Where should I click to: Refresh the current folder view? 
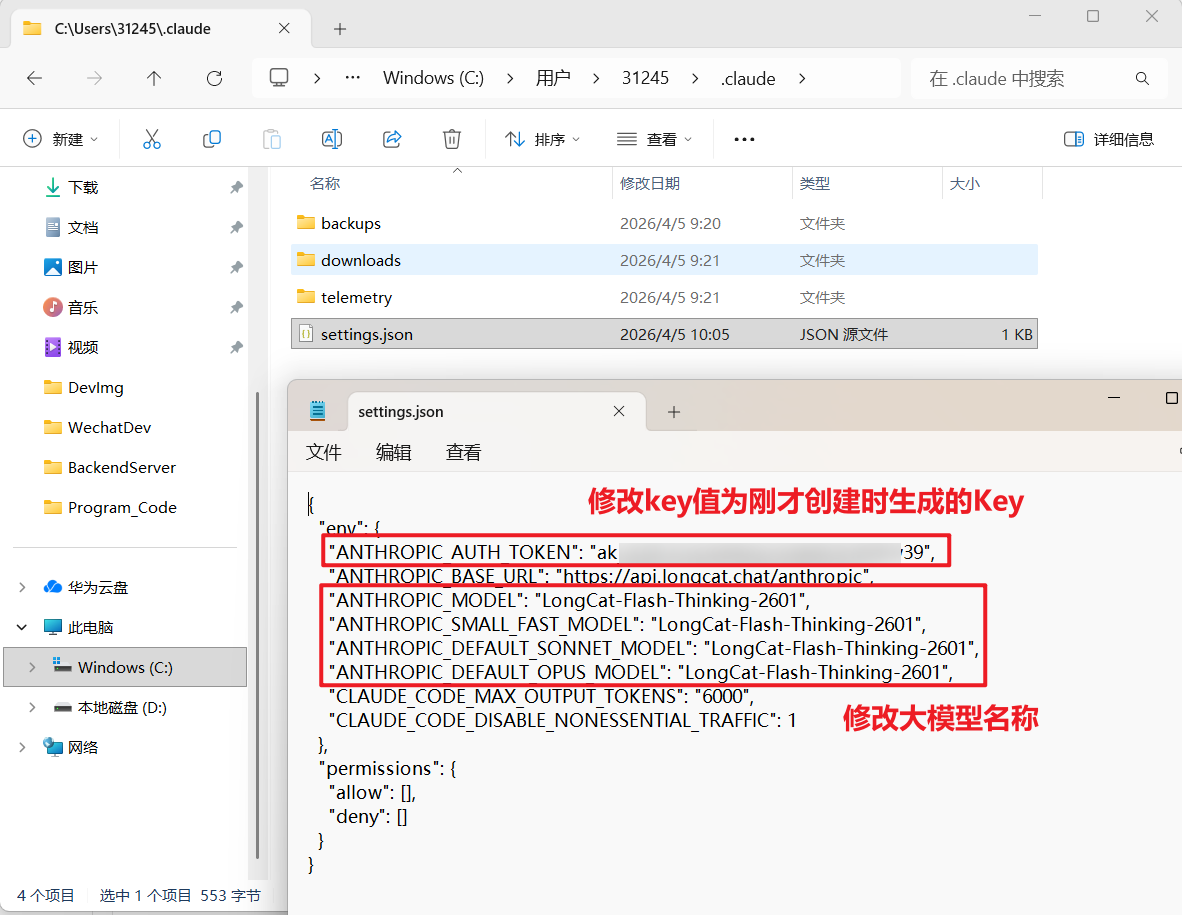pos(214,78)
